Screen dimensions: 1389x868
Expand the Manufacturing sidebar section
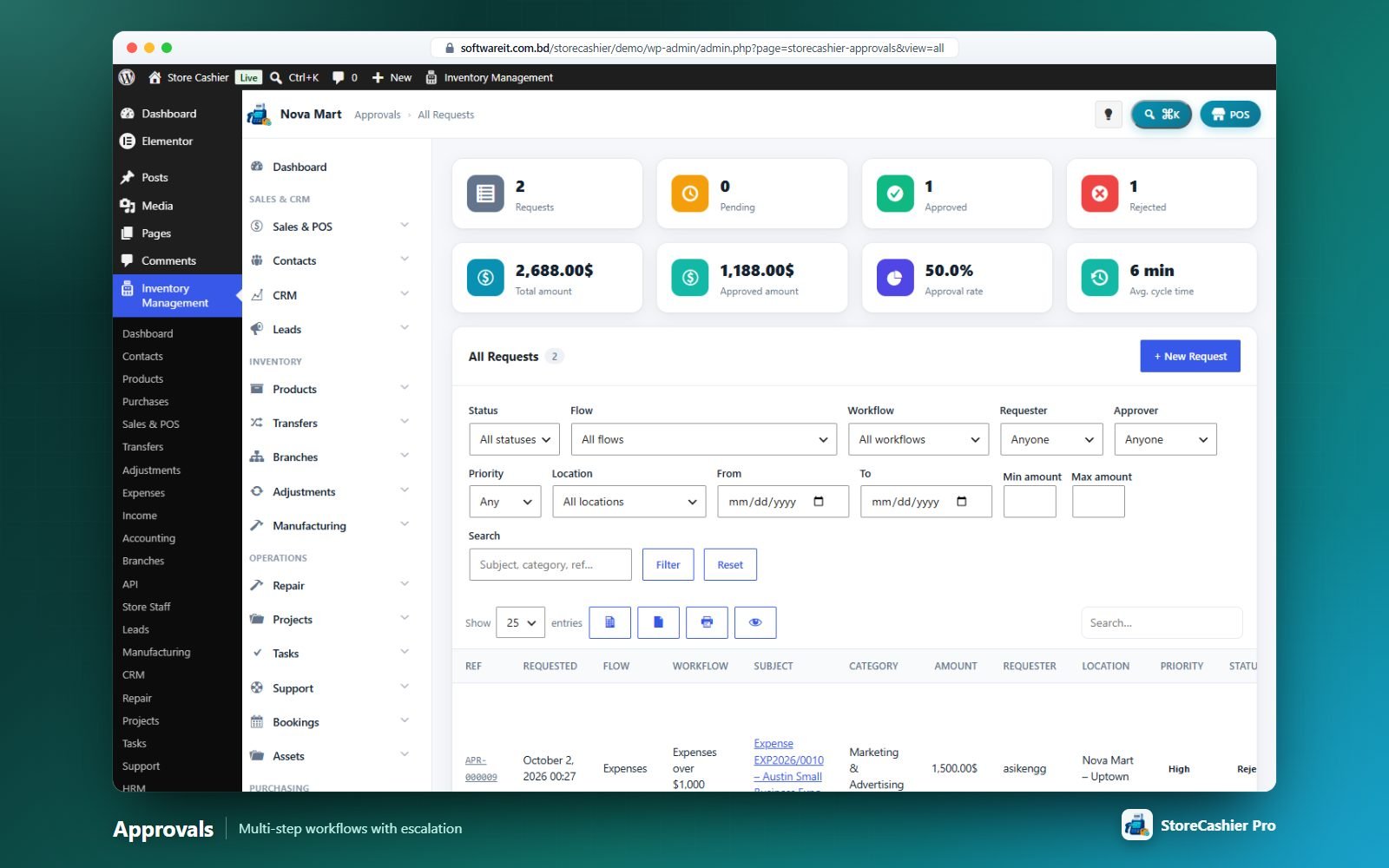pos(330,525)
